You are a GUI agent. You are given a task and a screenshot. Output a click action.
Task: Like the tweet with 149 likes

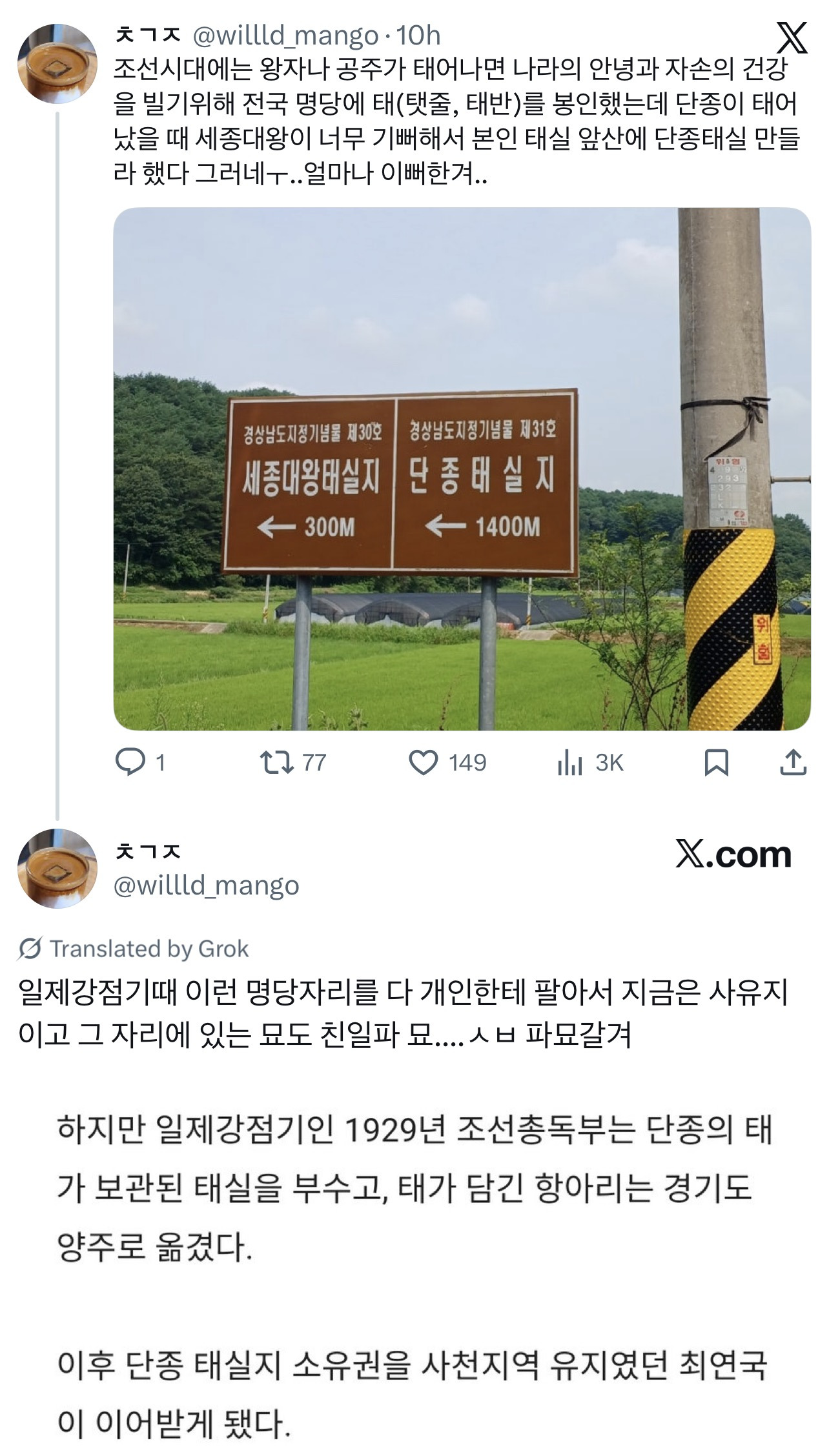424,762
